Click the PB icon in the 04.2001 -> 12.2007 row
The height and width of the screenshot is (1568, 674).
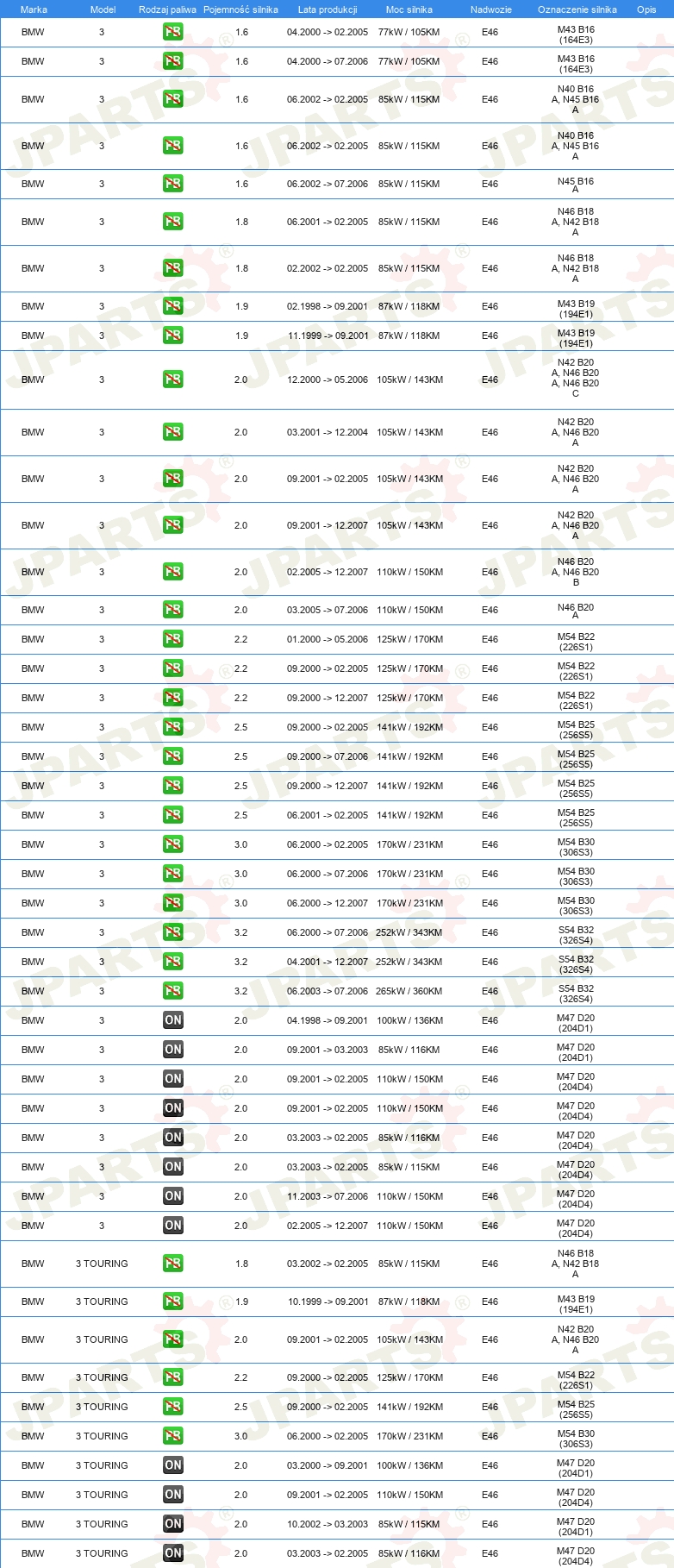173,962
